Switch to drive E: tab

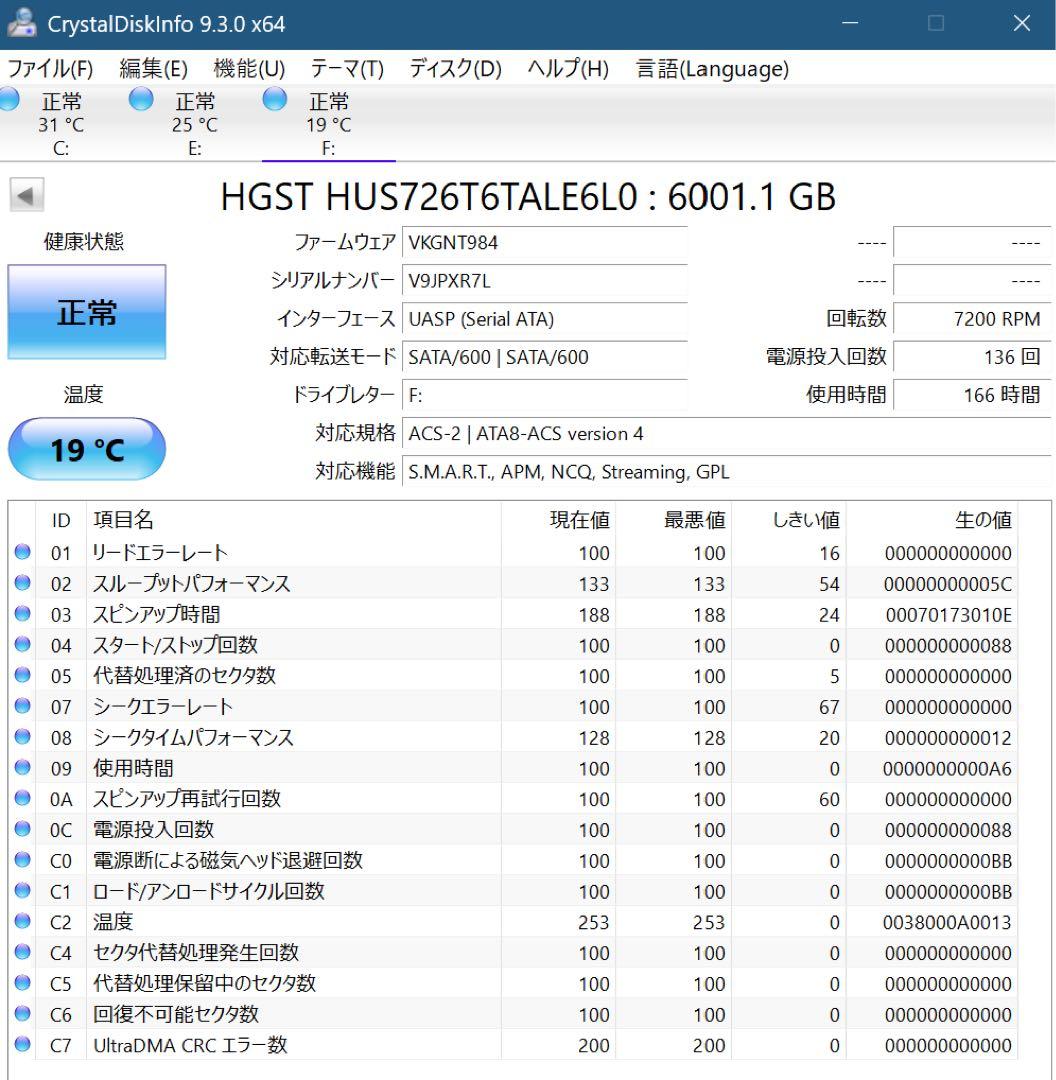pos(193,122)
